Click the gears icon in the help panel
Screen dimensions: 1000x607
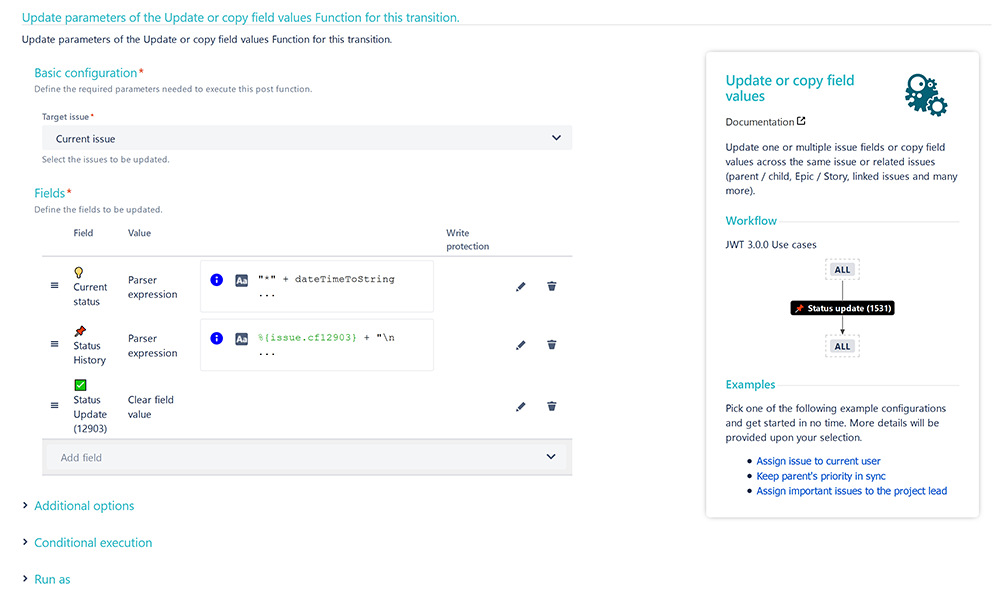click(925, 95)
